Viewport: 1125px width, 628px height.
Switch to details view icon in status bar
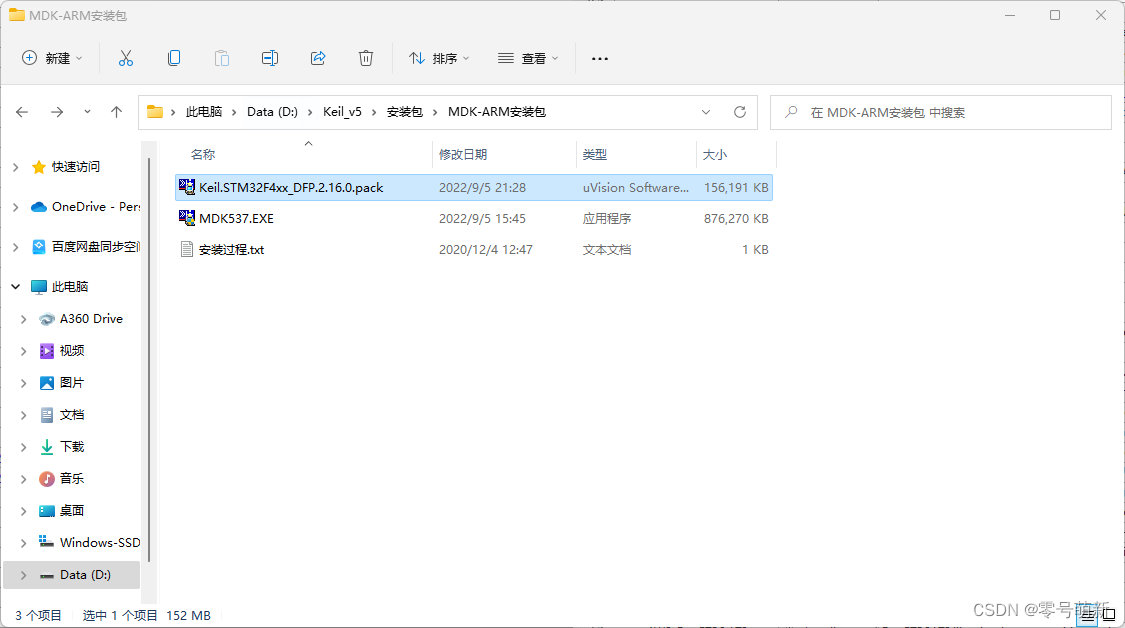pos(1088,615)
